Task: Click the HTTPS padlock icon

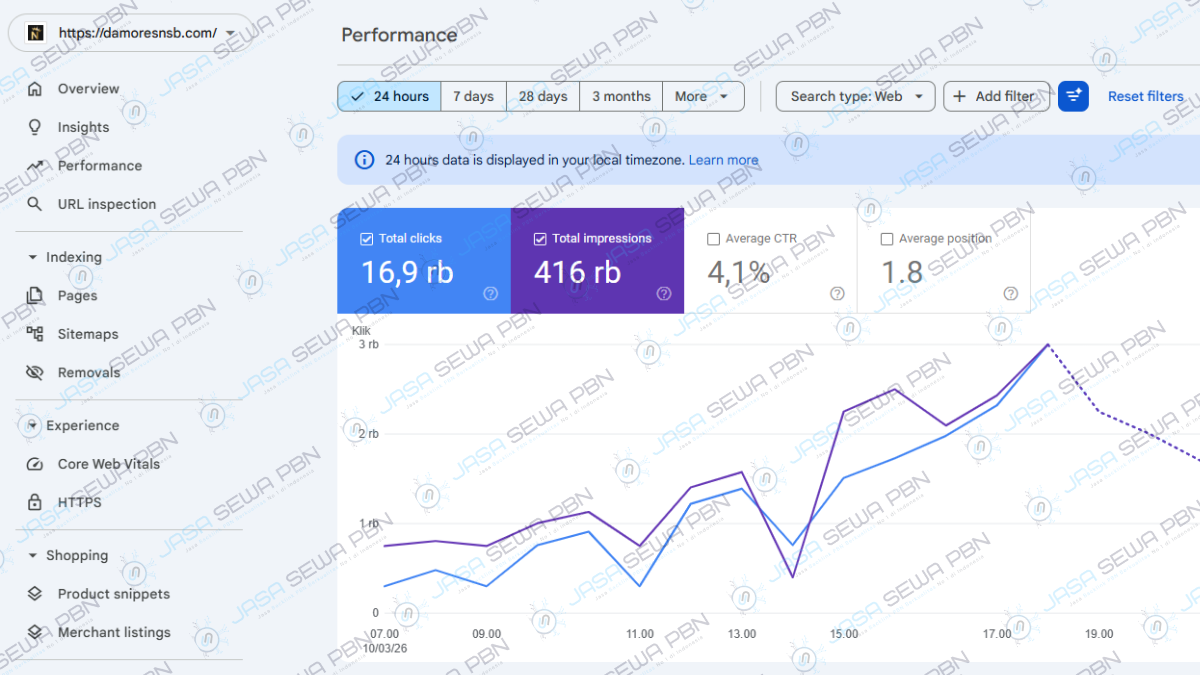Action: [x=35, y=502]
